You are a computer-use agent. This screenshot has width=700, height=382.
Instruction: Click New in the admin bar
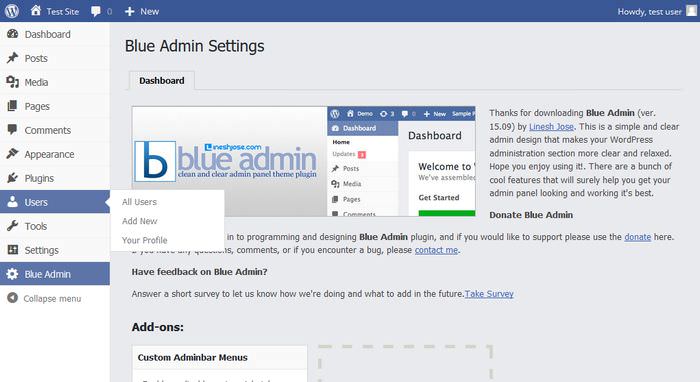[150, 12]
